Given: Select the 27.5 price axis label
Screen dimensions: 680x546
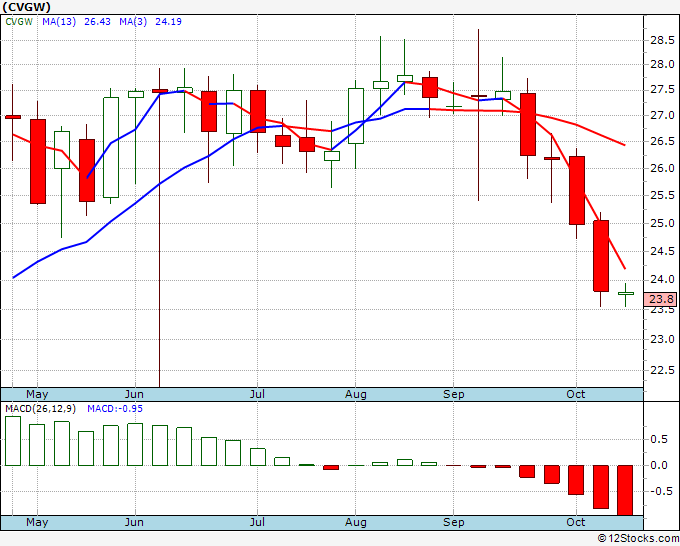Looking at the screenshot, I should pos(662,90).
